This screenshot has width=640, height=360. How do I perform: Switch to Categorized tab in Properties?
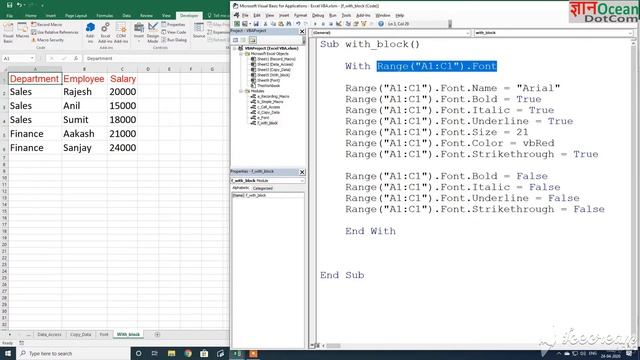pyautogui.click(x=262, y=188)
